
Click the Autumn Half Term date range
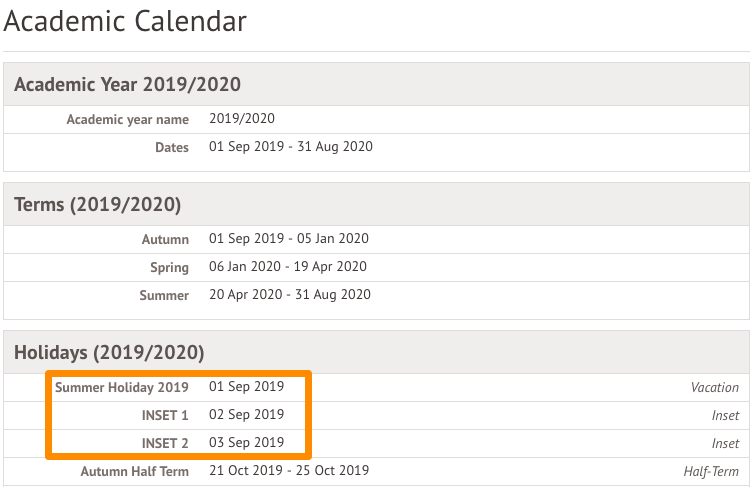click(x=288, y=471)
